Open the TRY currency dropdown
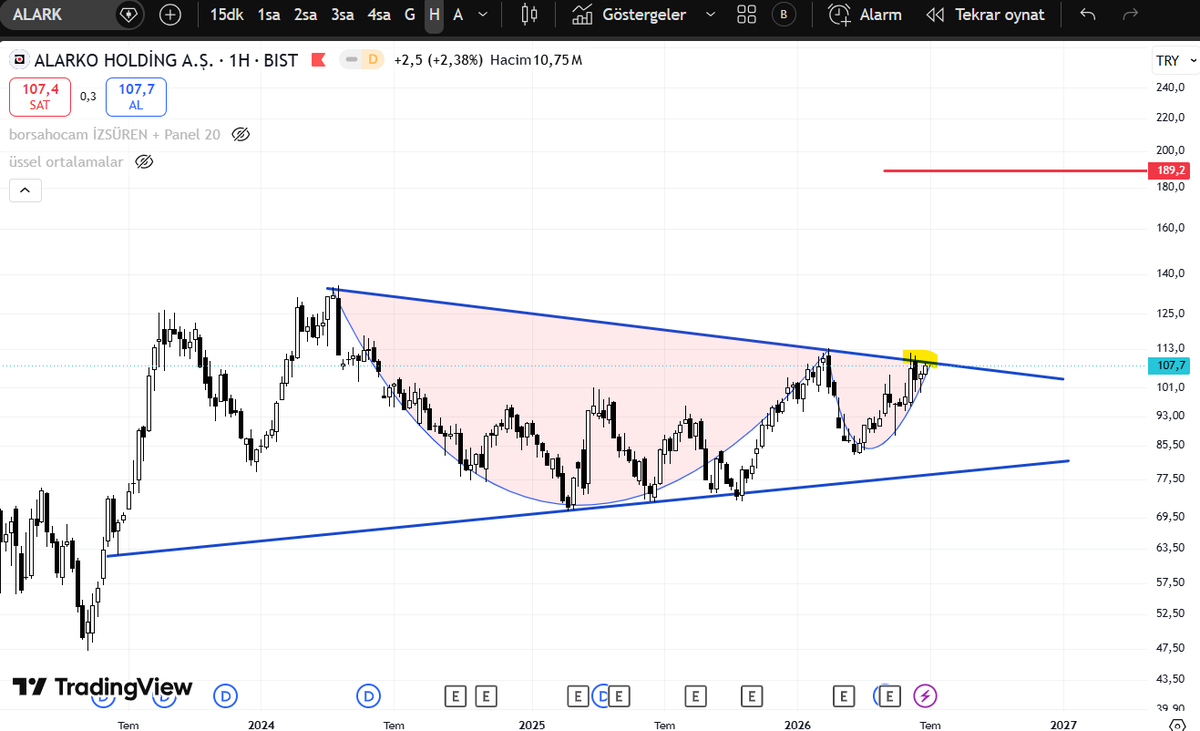This screenshot has width=1200, height=731. coord(1174,60)
